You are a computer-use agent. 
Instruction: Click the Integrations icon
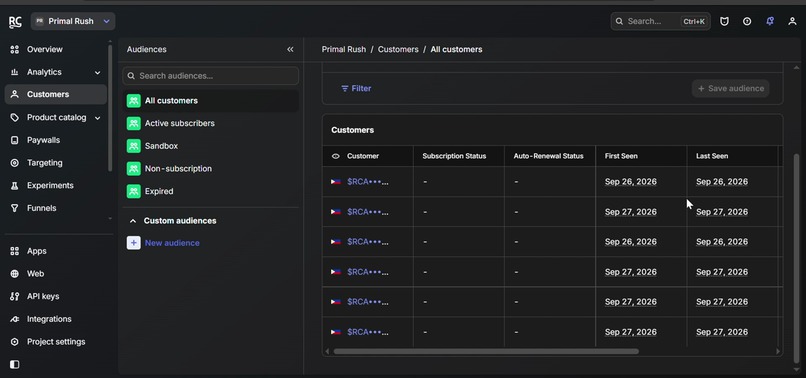tap(14, 319)
